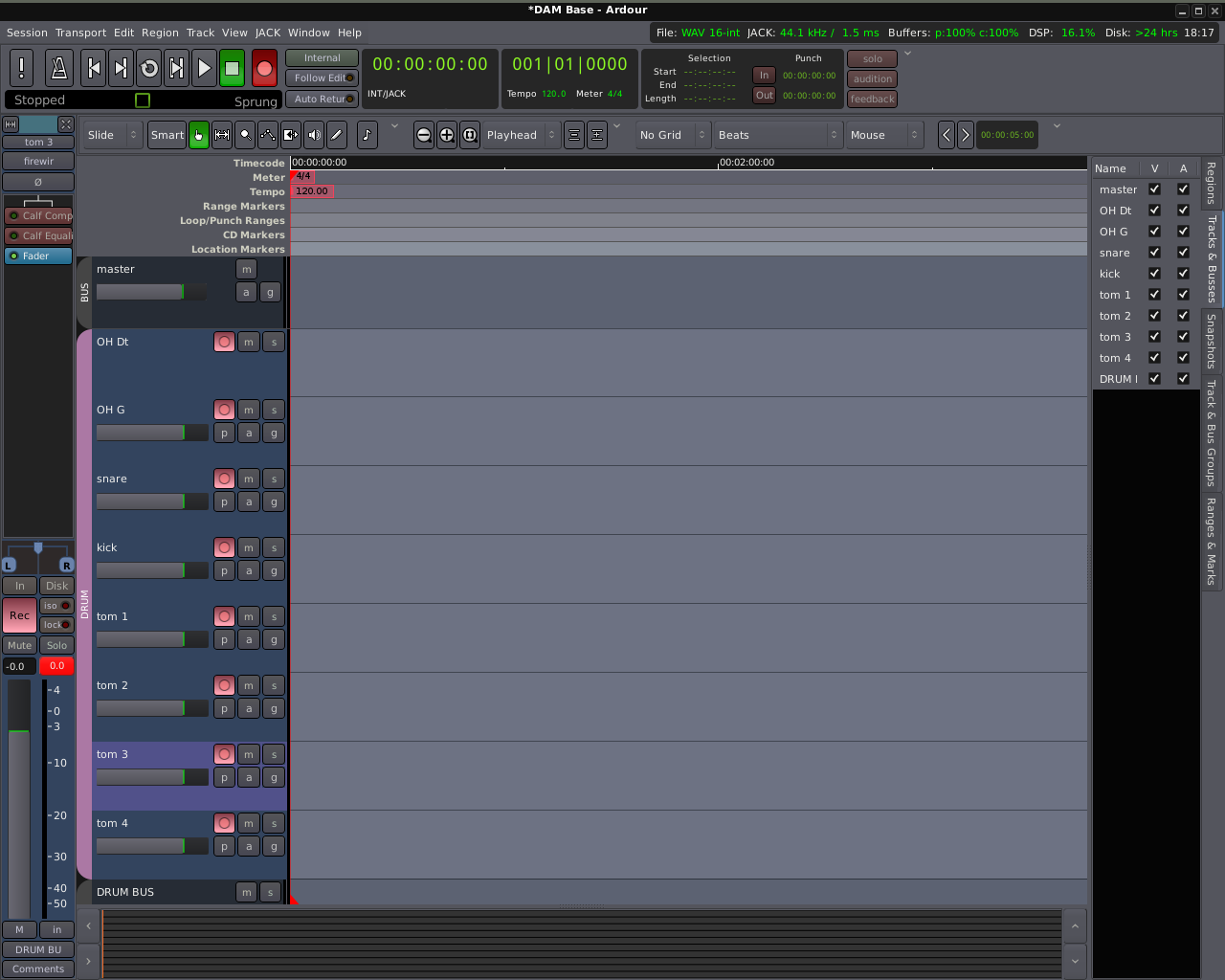Open the Mouse edit point dropdown
The height and width of the screenshot is (980, 1225).
pyautogui.click(x=884, y=135)
